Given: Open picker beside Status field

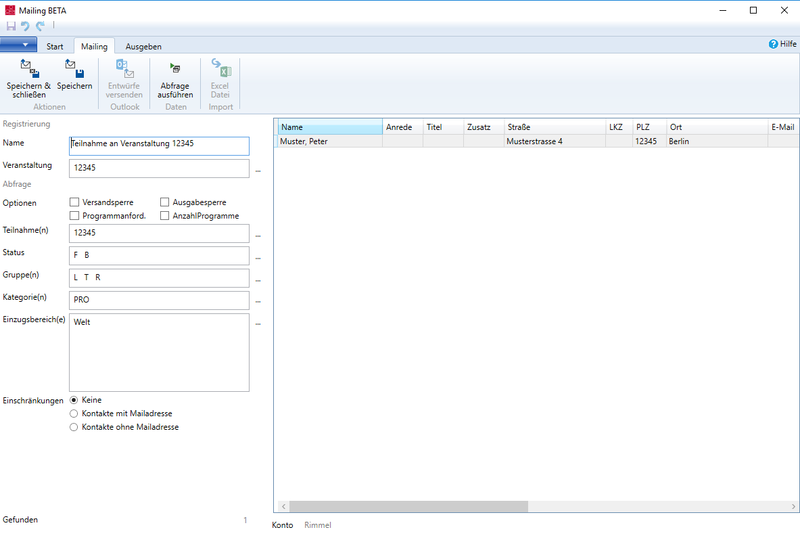Looking at the screenshot, I should pos(258,259).
